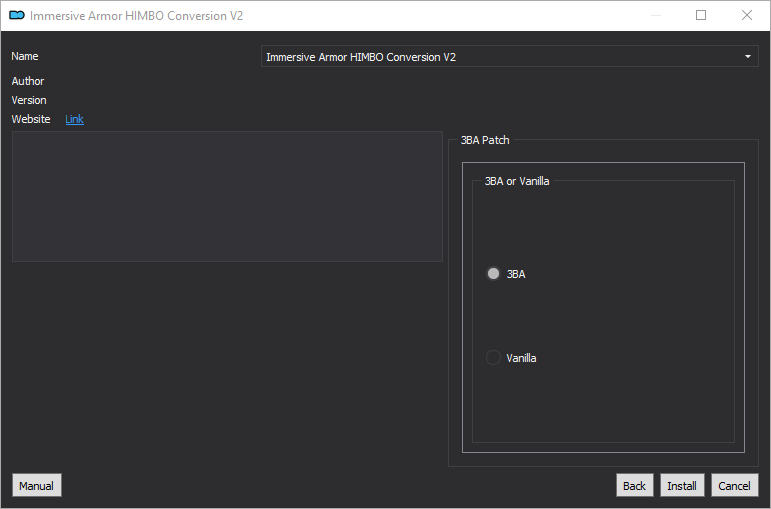Click the window title bar text
Viewport: 771px width, 509px height.
pyautogui.click(x=136, y=16)
